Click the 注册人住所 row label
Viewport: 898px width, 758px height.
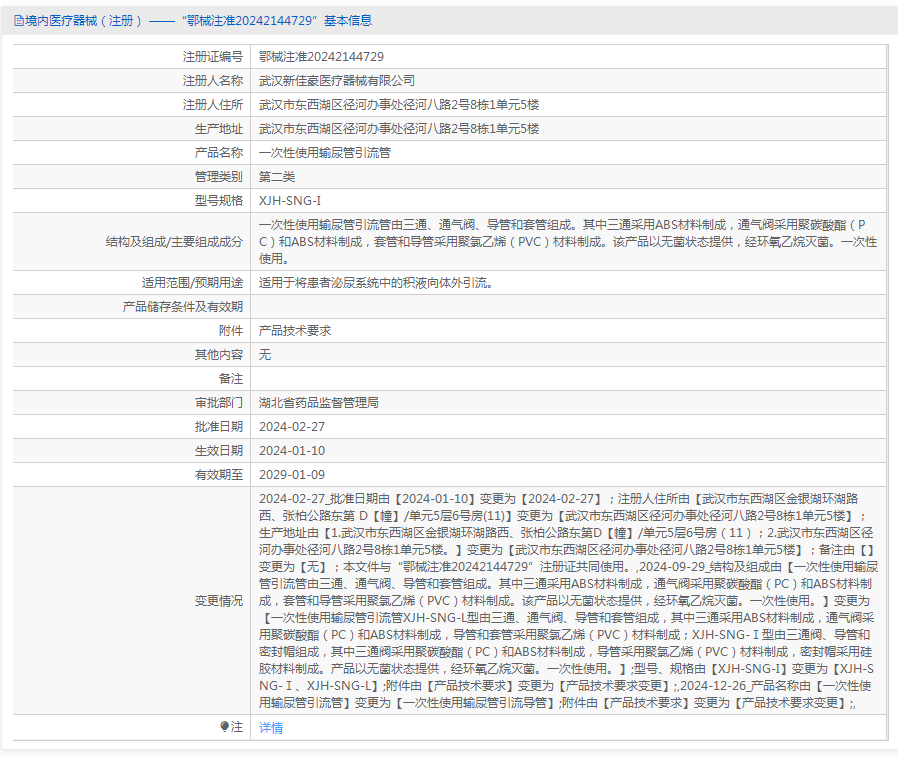(212, 105)
